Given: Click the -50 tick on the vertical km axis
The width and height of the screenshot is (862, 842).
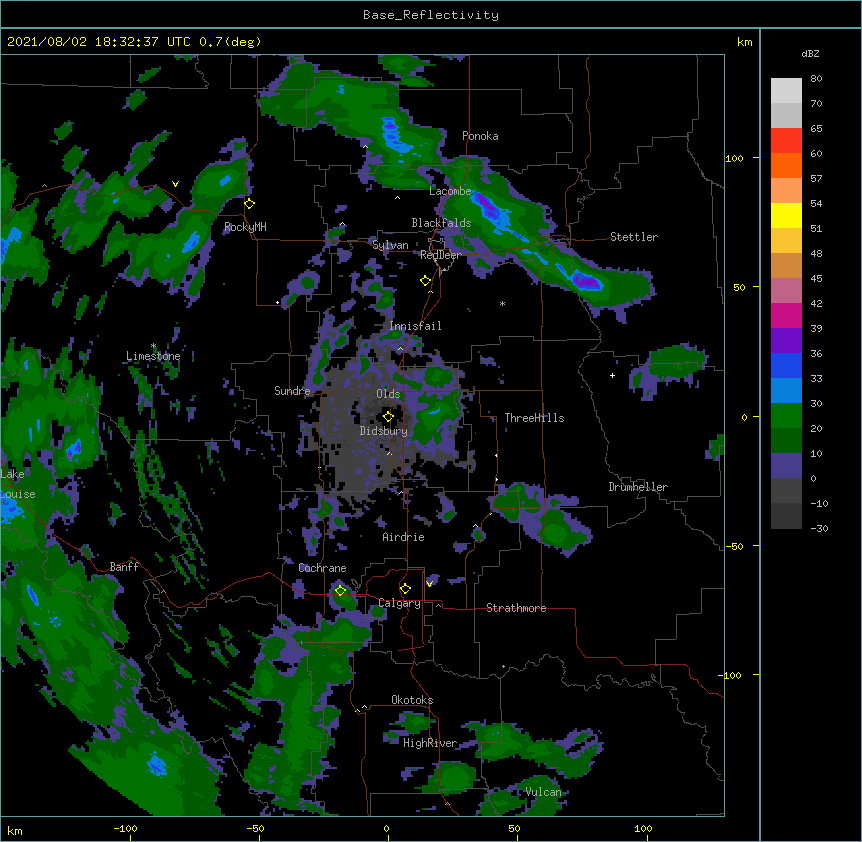Looking at the screenshot, I should tap(734, 546).
